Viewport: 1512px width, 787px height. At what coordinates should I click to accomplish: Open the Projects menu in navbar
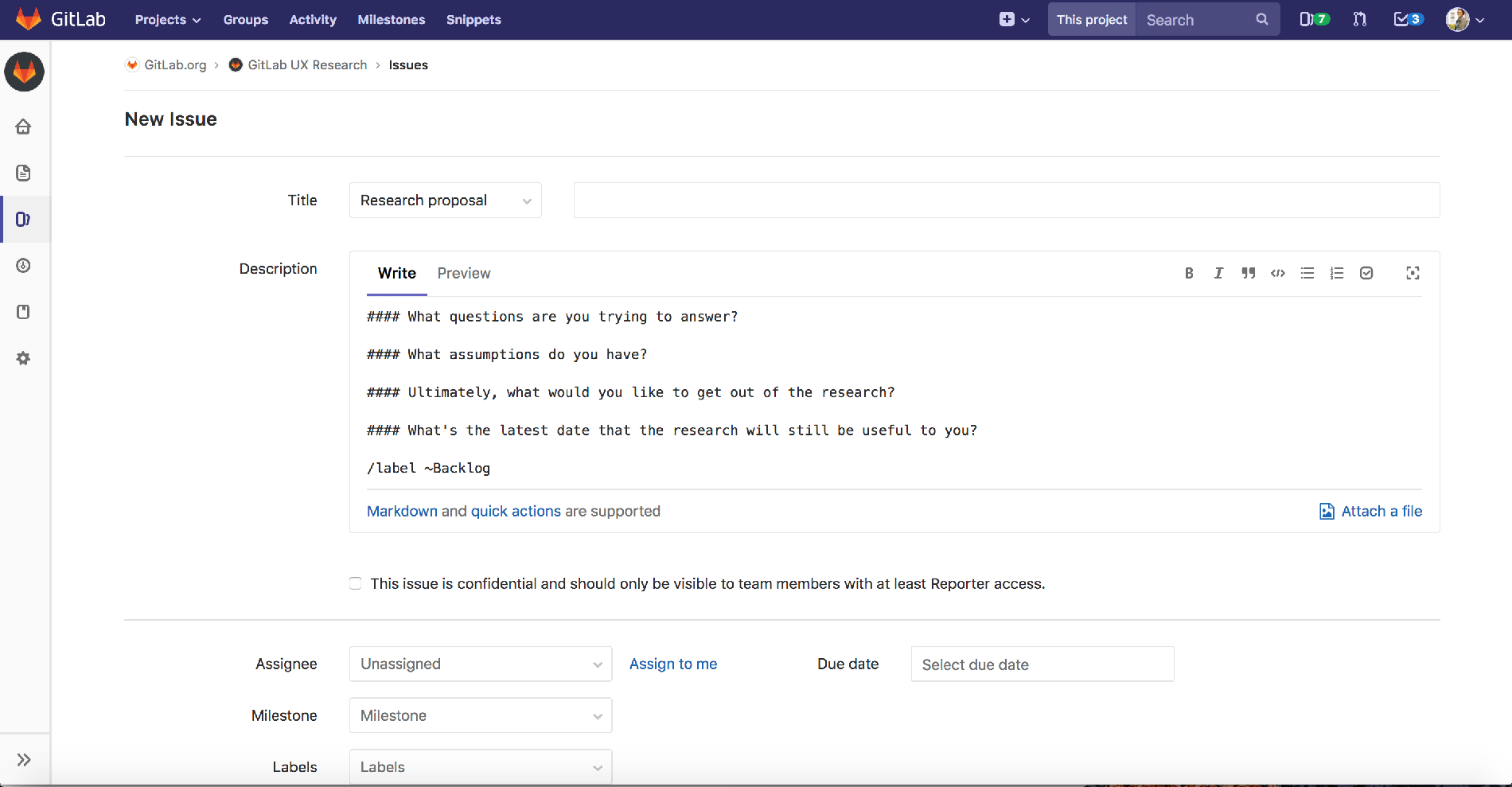[167, 19]
